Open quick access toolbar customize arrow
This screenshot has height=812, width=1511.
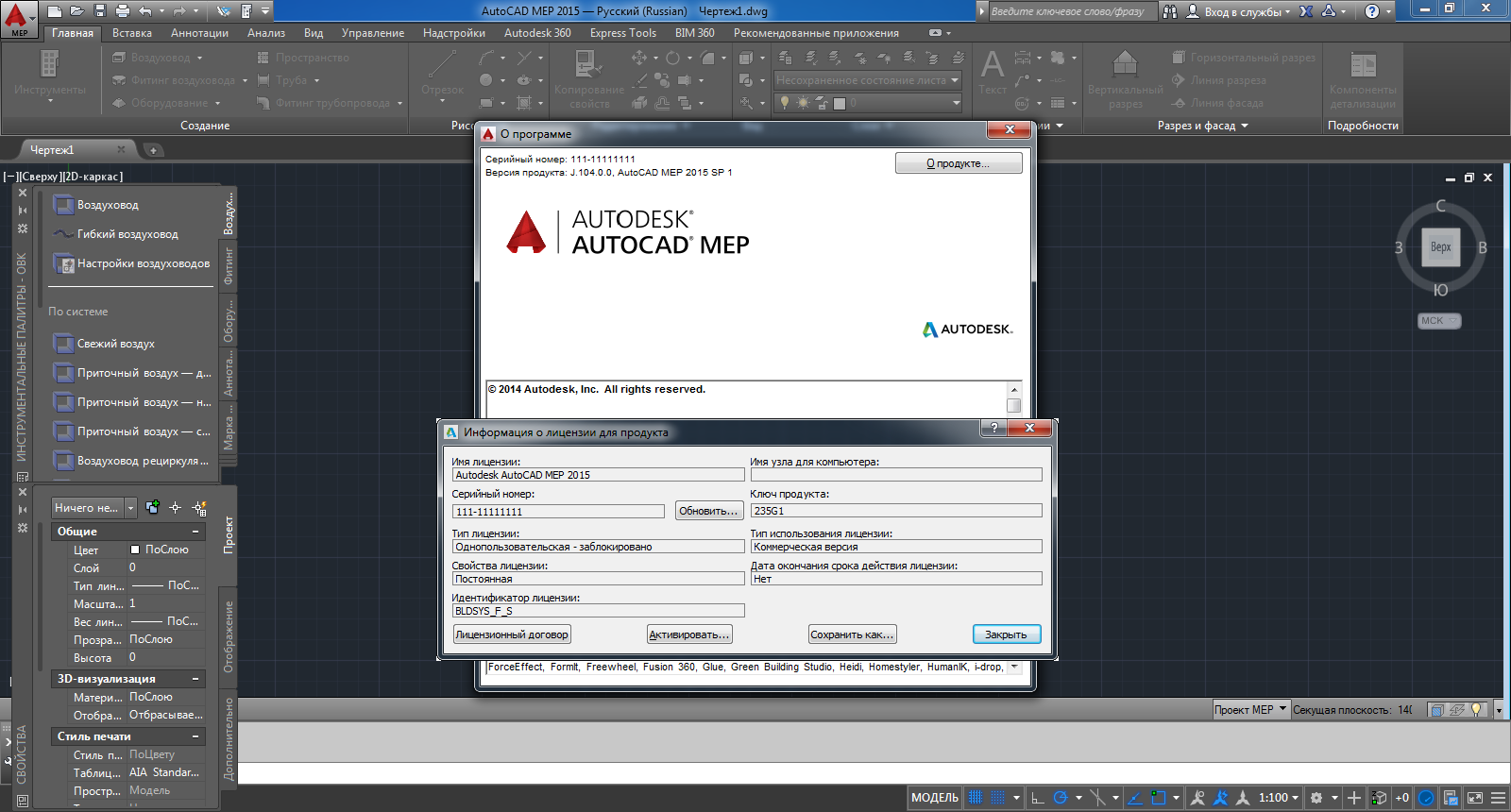pyautogui.click(x=266, y=11)
